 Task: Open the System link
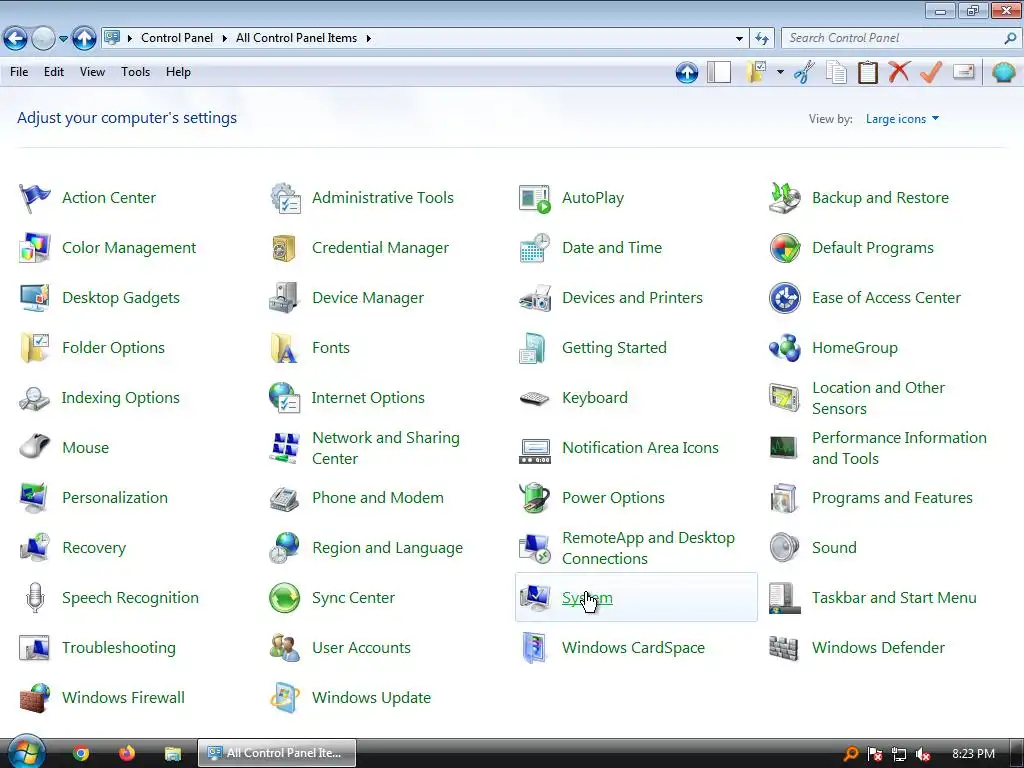click(587, 598)
